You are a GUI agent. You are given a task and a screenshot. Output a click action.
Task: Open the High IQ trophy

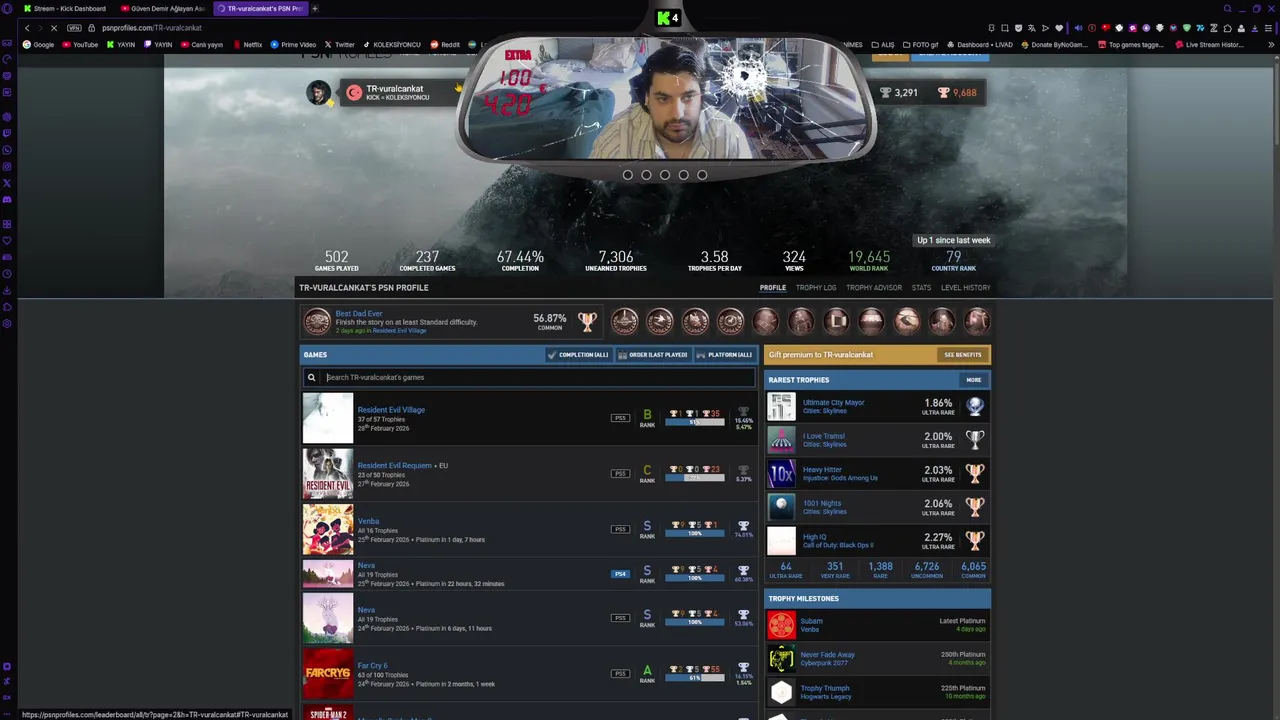(814, 537)
